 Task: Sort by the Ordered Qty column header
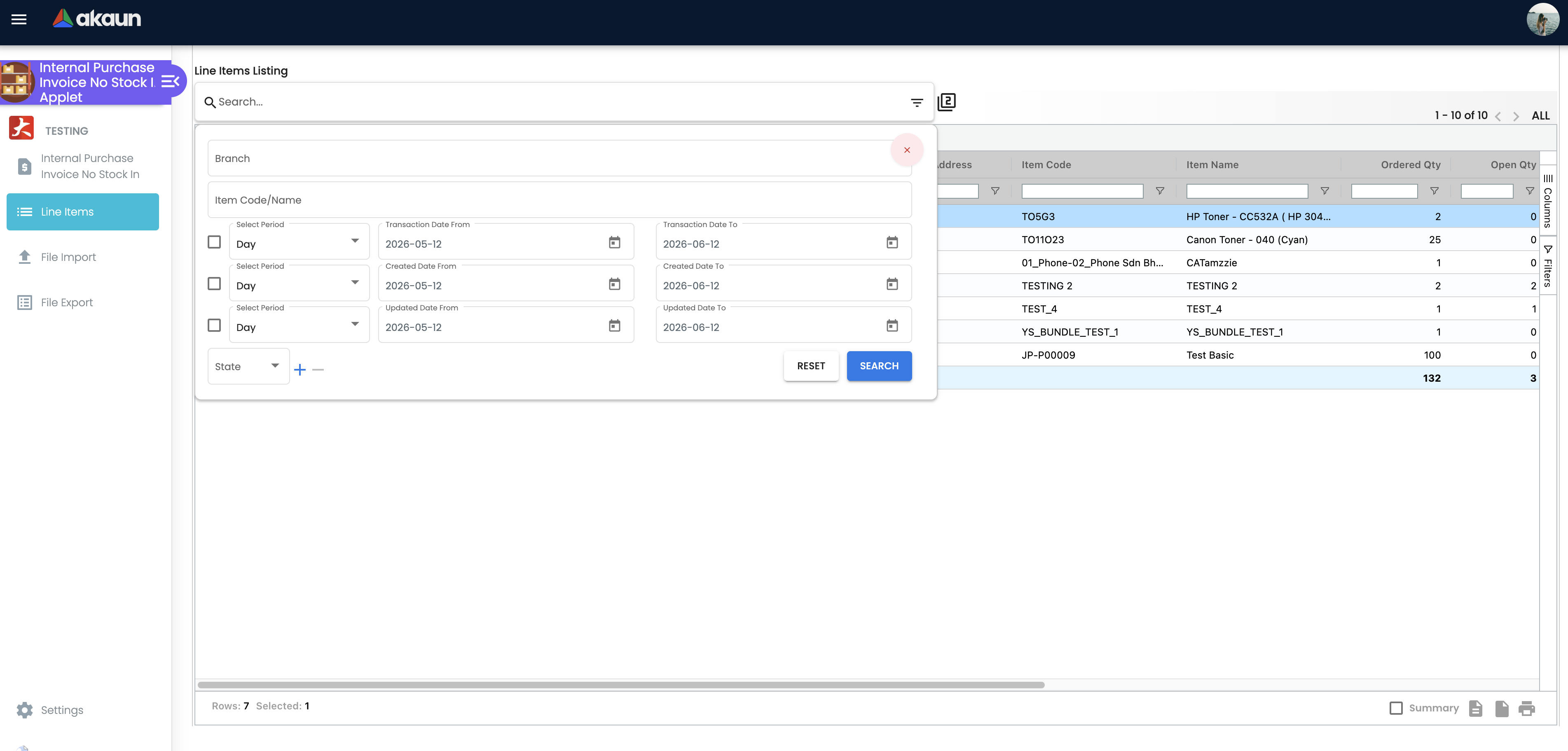coord(1410,164)
